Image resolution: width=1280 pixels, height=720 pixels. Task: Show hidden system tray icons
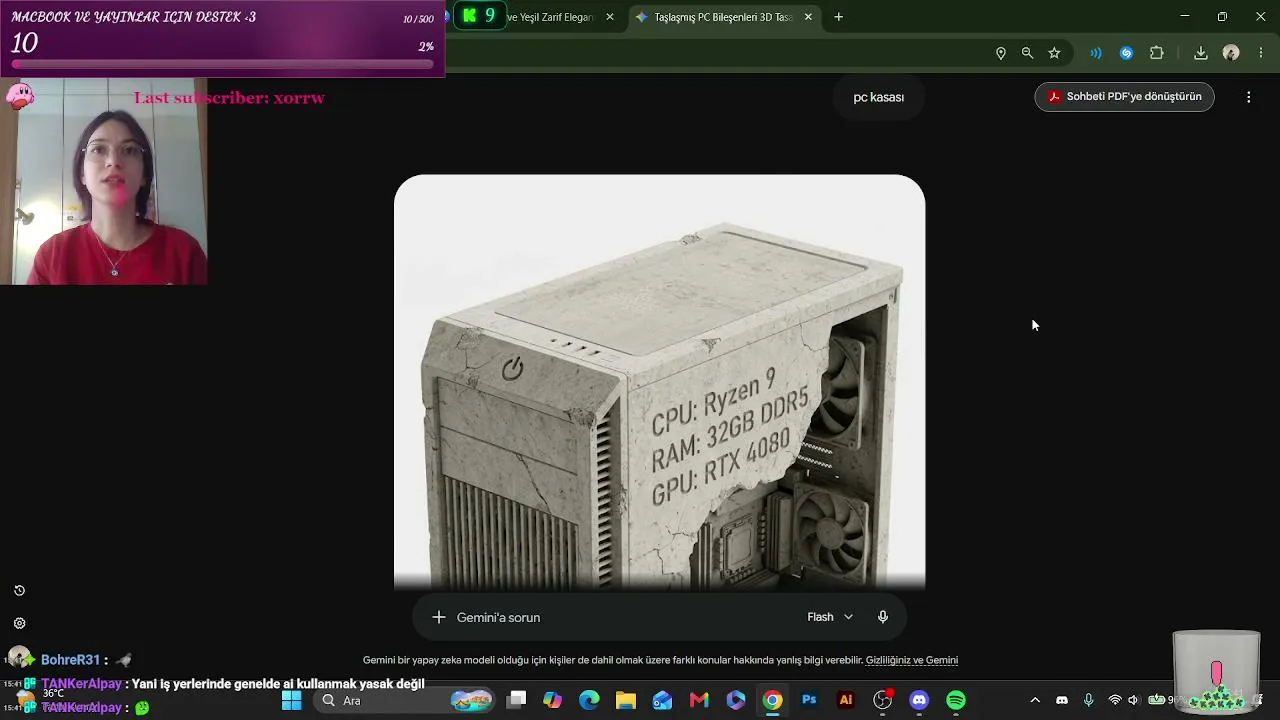pyautogui.click(x=1035, y=700)
